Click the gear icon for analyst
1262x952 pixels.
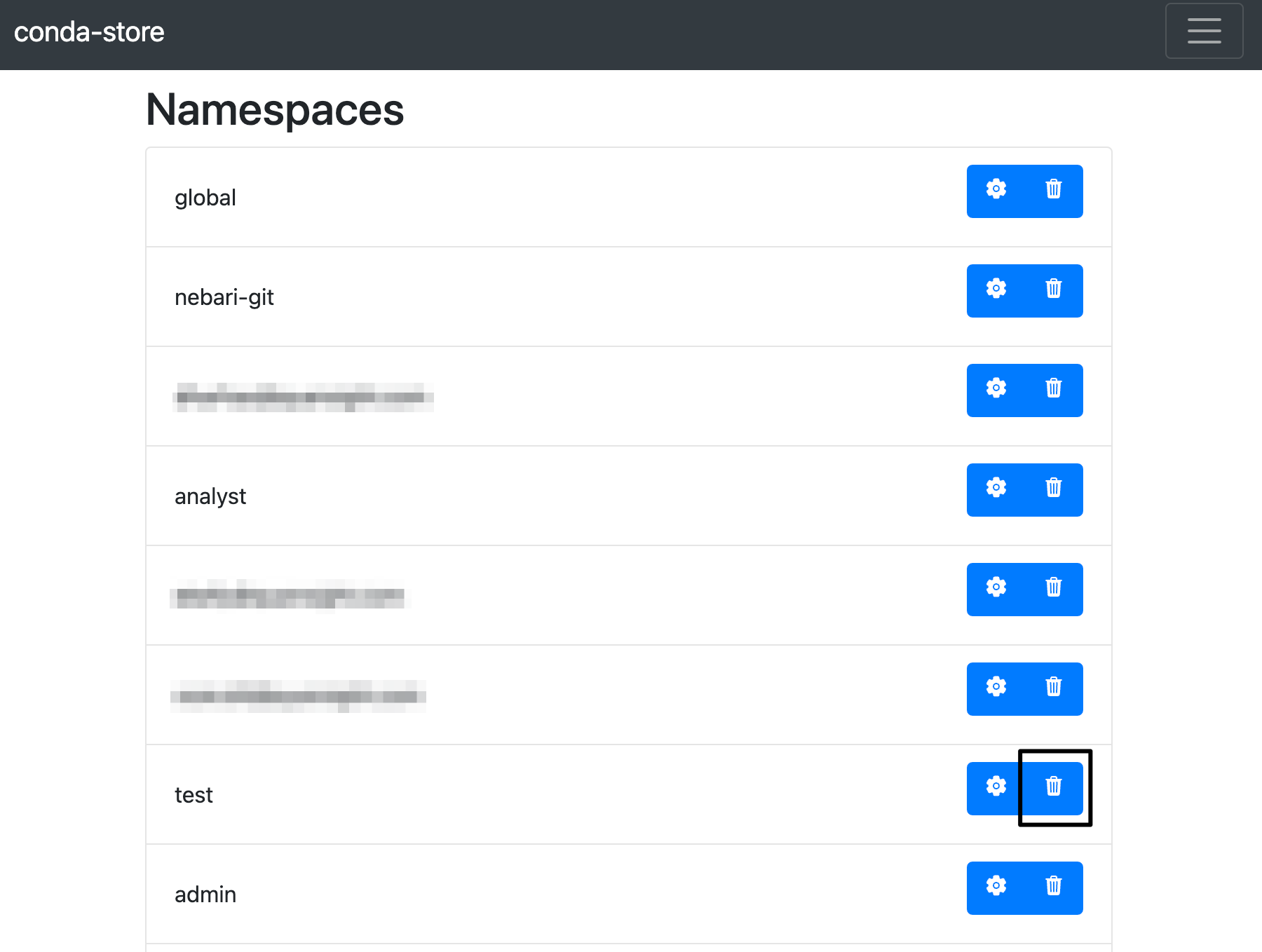pos(996,489)
